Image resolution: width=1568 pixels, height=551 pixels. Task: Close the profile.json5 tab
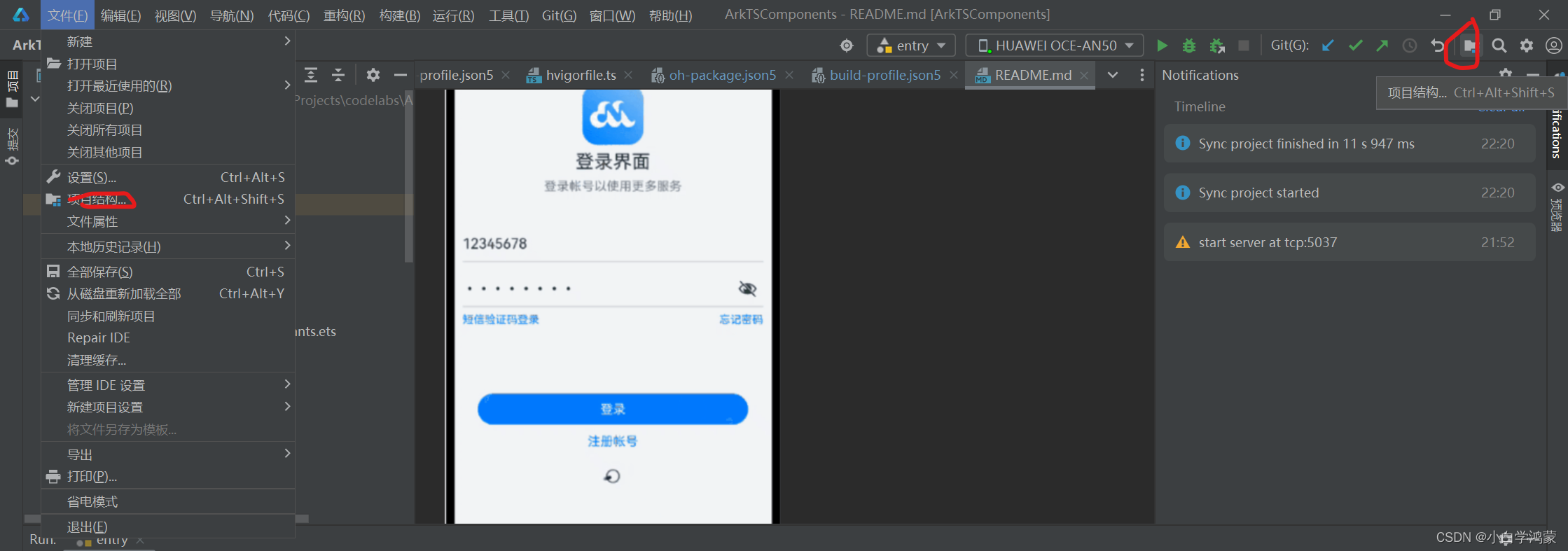point(506,75)
